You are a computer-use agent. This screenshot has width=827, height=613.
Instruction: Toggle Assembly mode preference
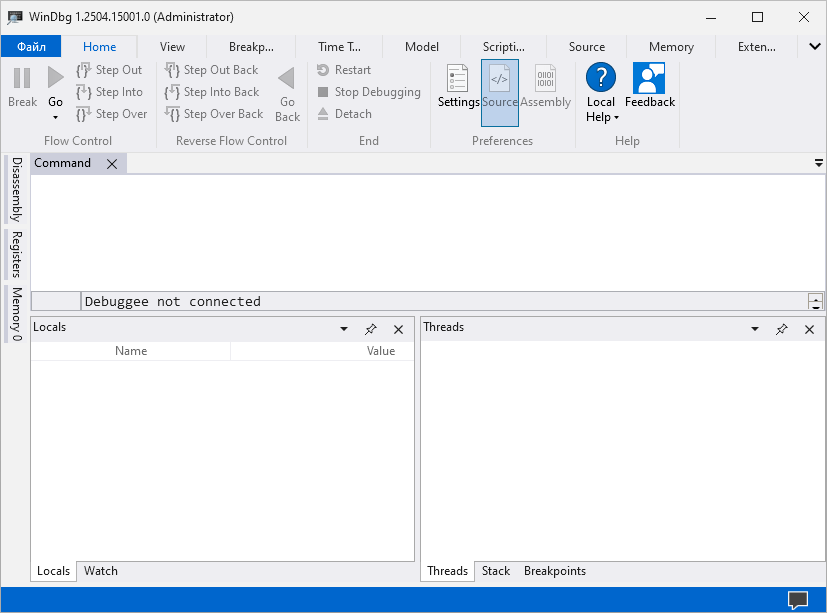[x=545, y=87]
